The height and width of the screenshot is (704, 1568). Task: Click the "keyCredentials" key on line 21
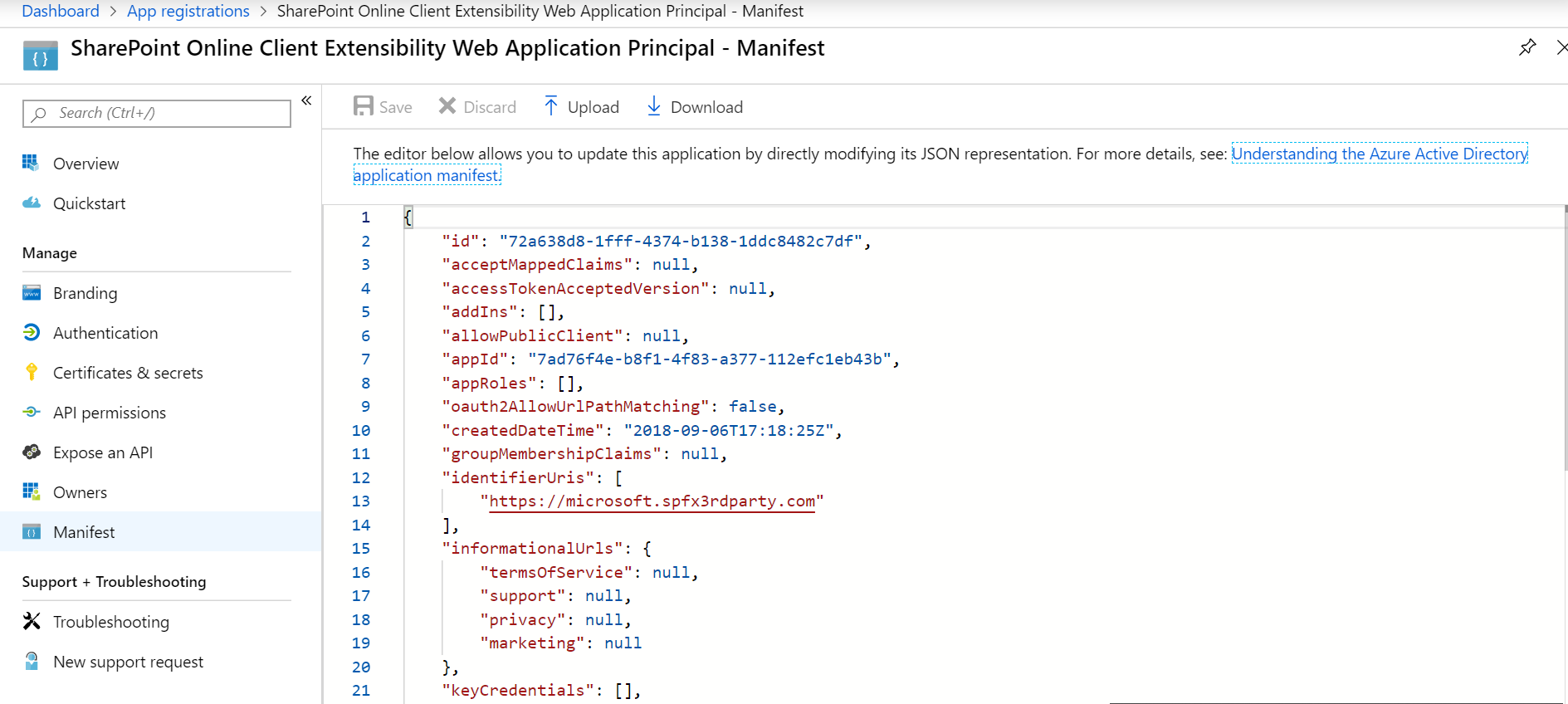(x=518, y=691)
